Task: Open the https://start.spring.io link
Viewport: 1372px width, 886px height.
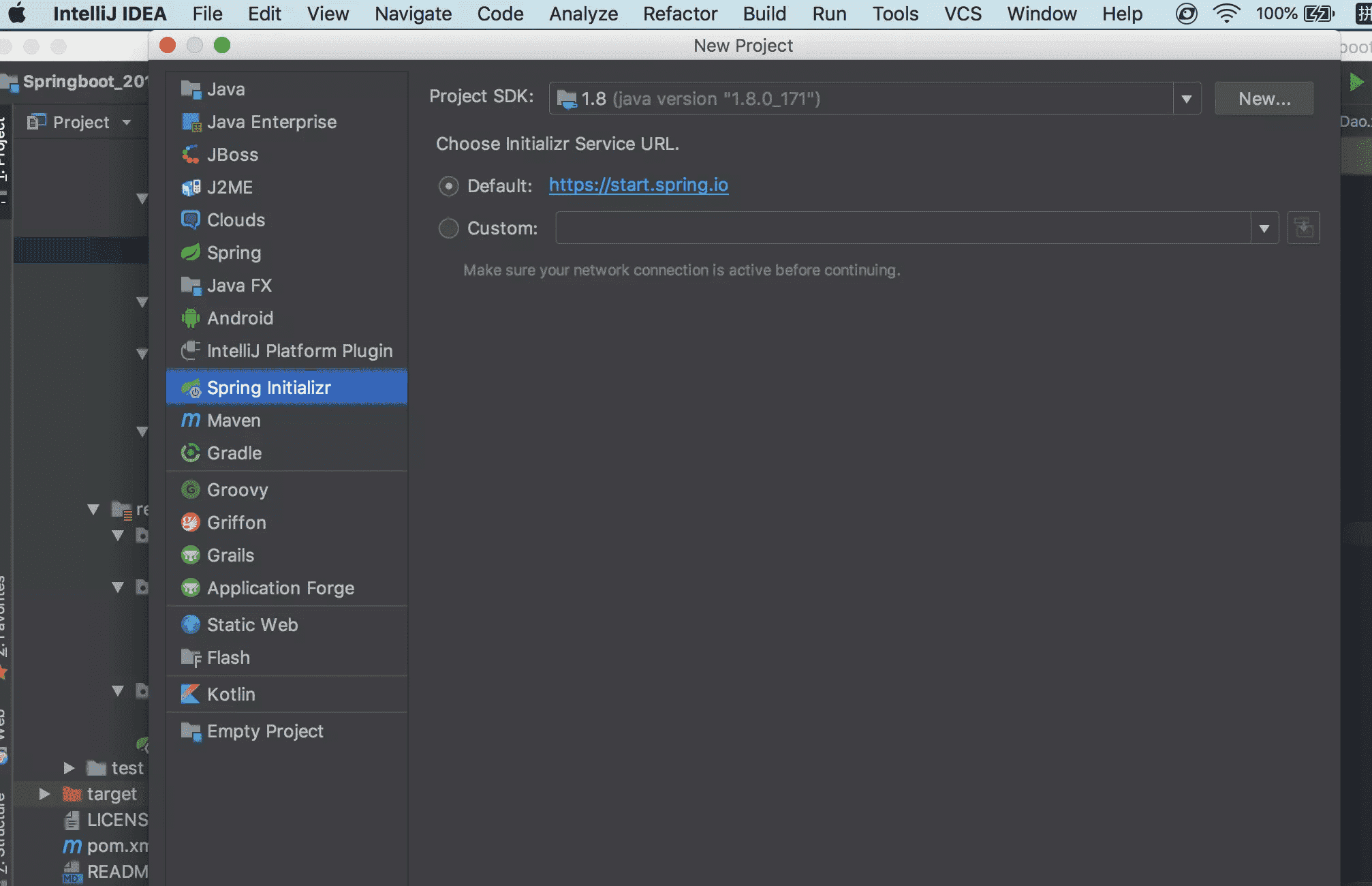Action: (638, 185)
